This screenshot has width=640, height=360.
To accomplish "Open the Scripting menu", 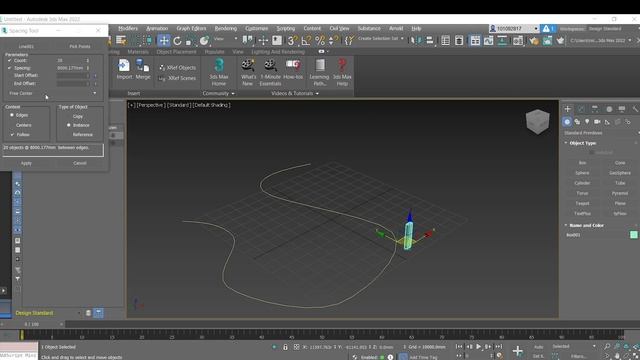I will point(286,29).
